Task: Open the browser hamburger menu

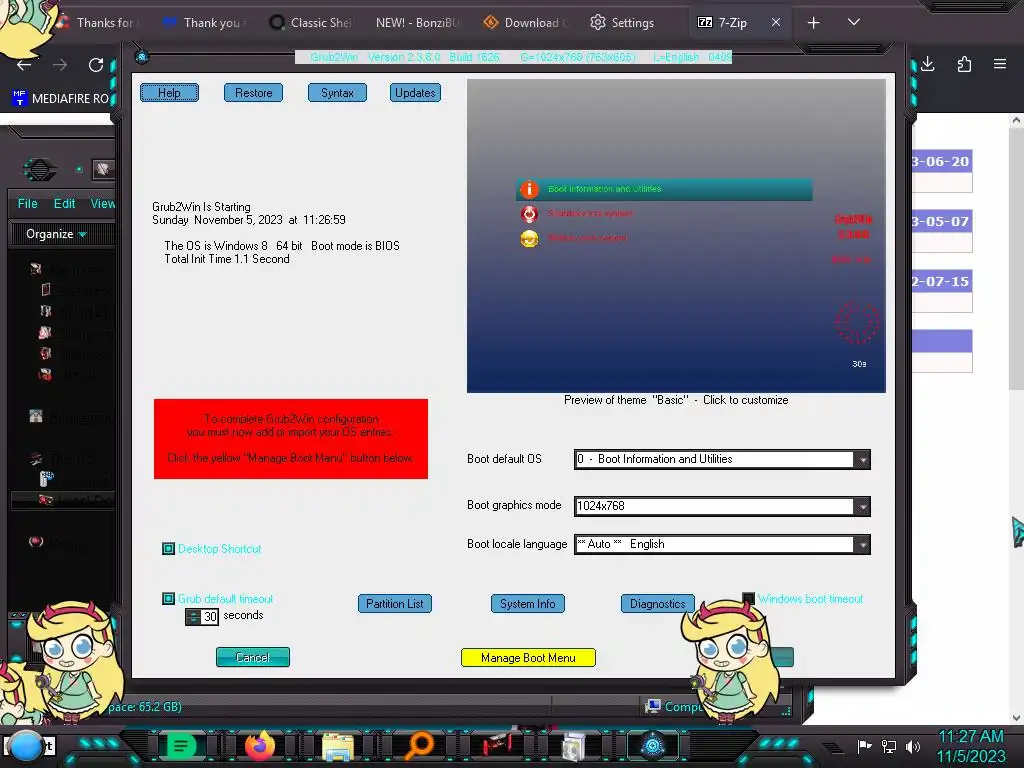Action: [x=1000, y=64]
